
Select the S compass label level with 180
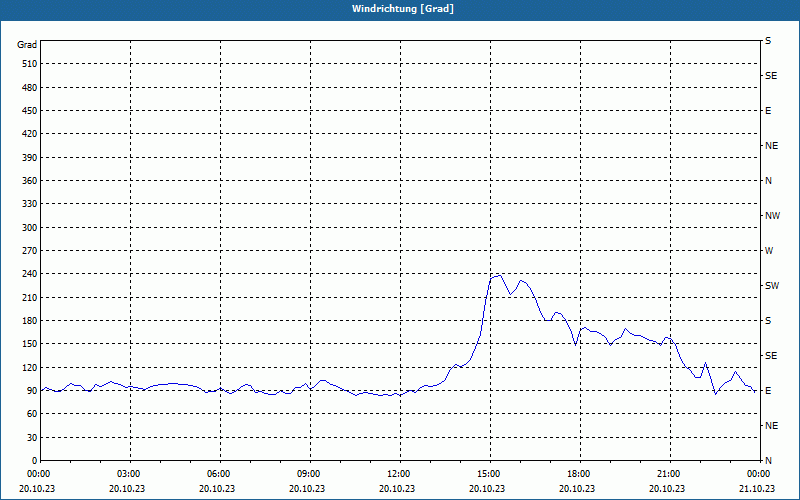pyautogui.click(x=768, y=321)
